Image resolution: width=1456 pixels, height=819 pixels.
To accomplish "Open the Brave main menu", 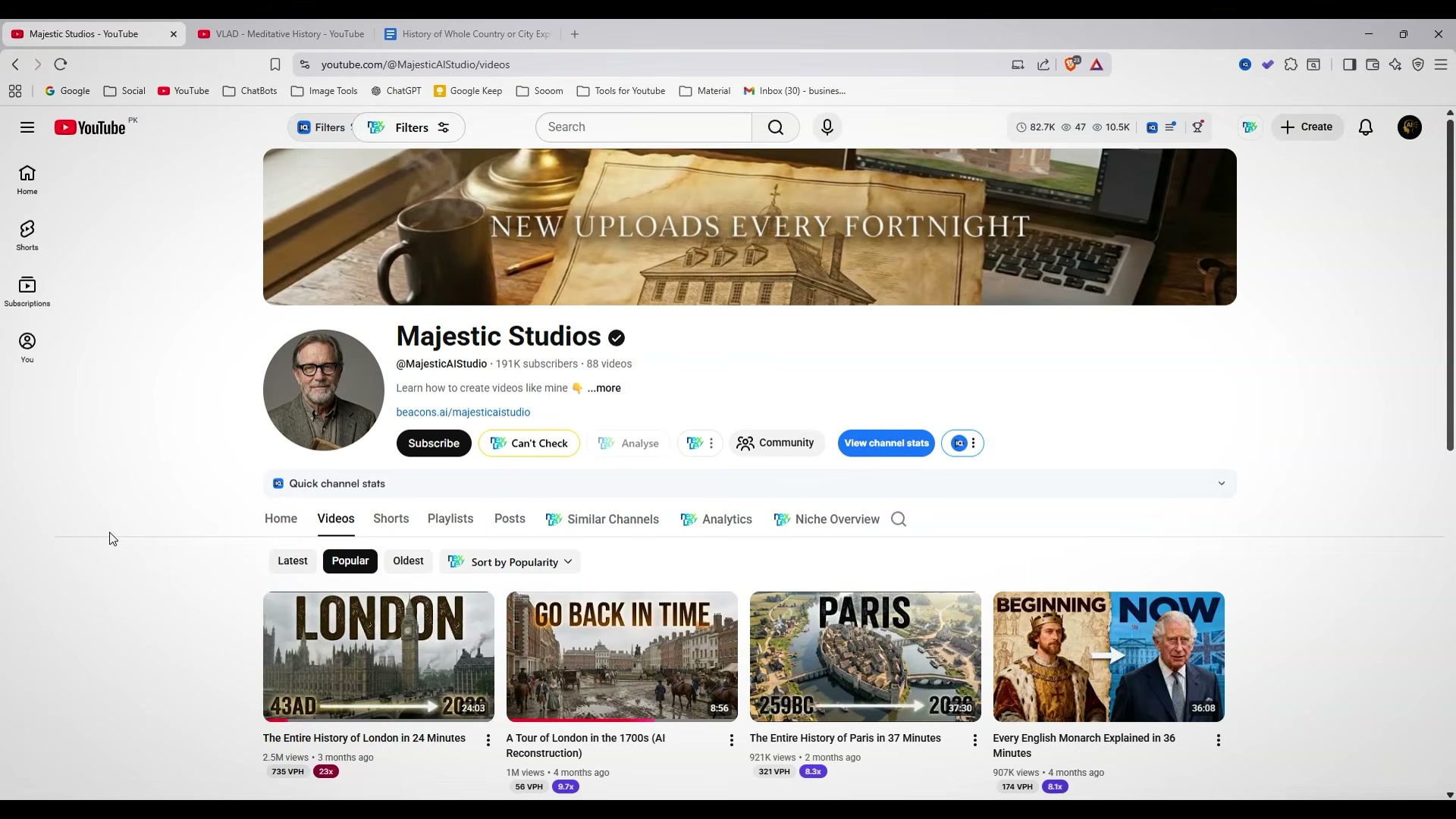I will [1441, 64].
